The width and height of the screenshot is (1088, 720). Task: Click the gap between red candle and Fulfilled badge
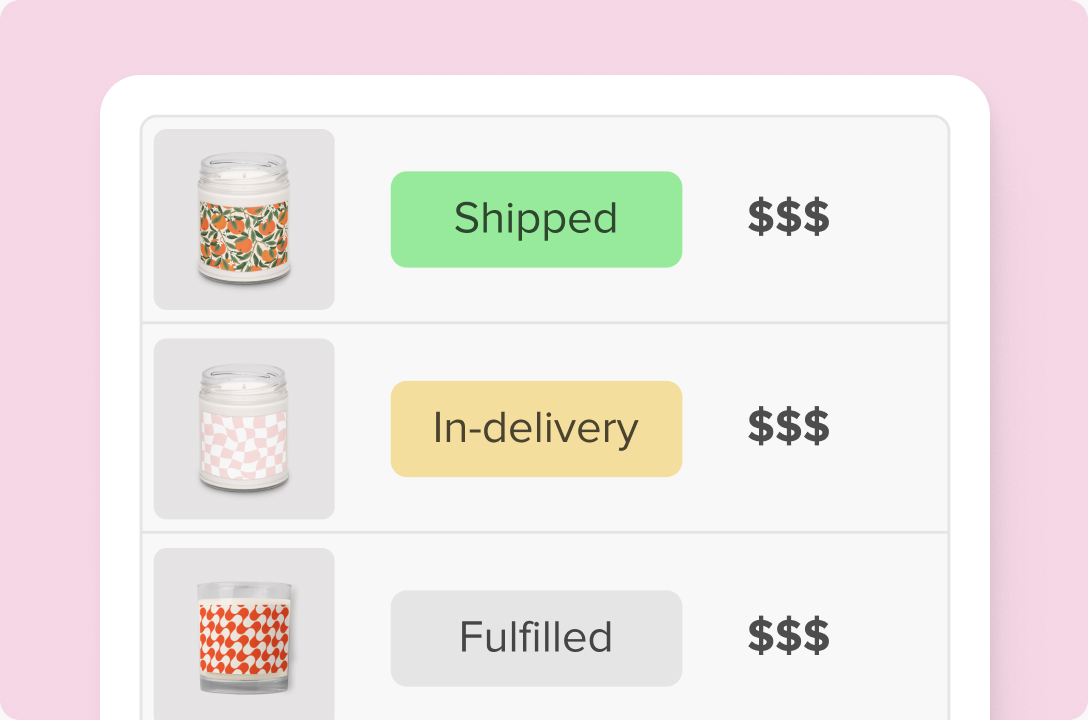[362, 638]
